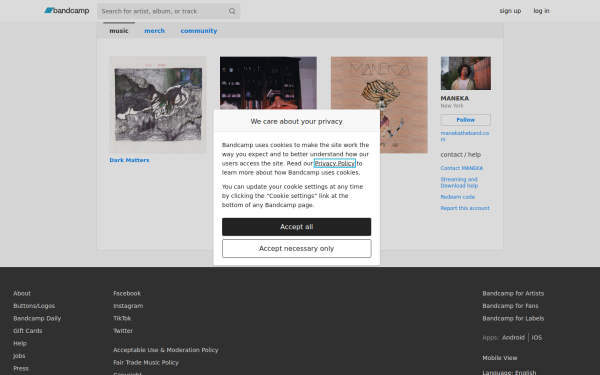This screenshot has height=375, width=600.
Task: Open the iOS app link
Action: coord(536,338)
